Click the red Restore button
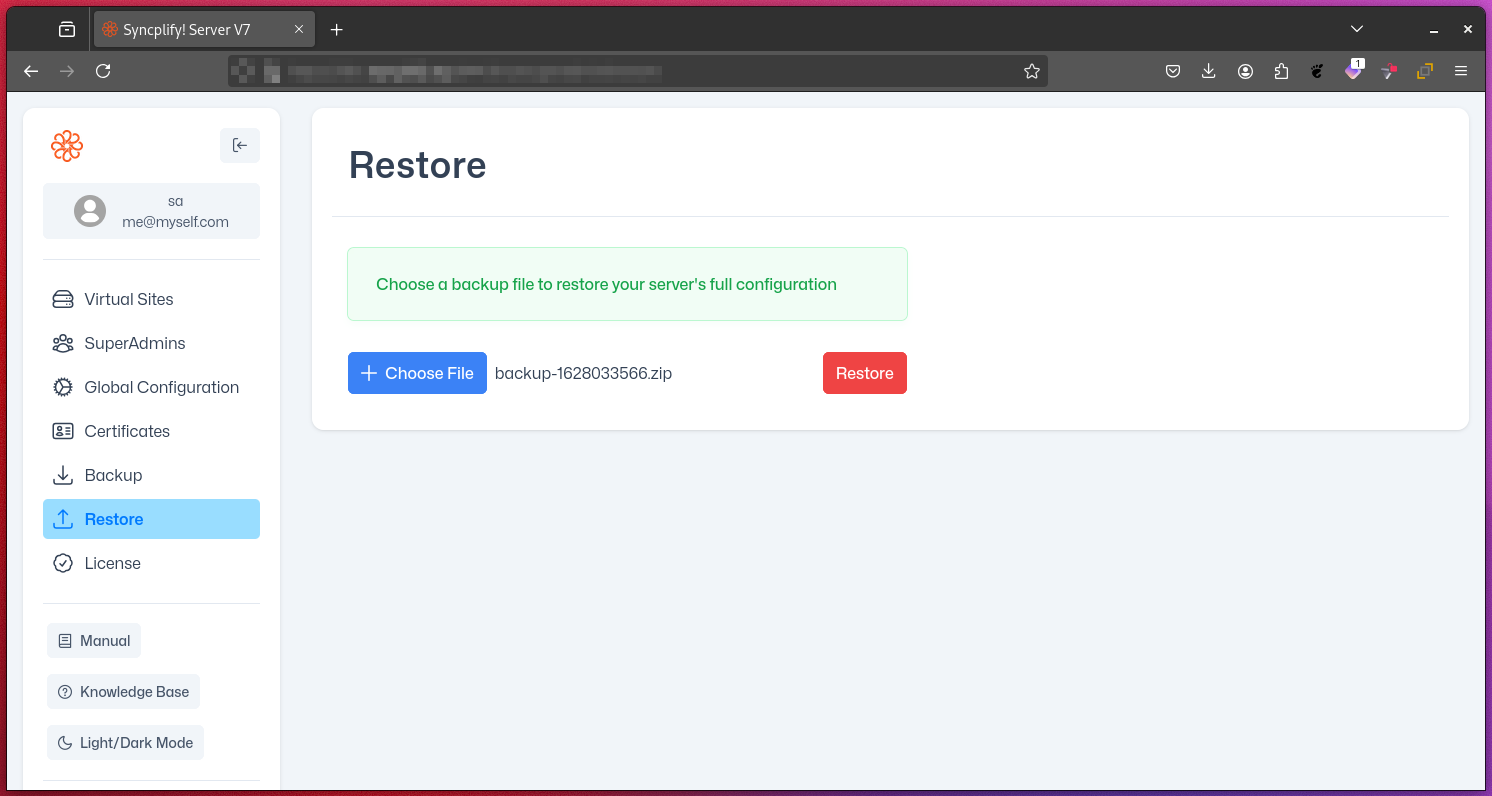 (x=864, y=373)
